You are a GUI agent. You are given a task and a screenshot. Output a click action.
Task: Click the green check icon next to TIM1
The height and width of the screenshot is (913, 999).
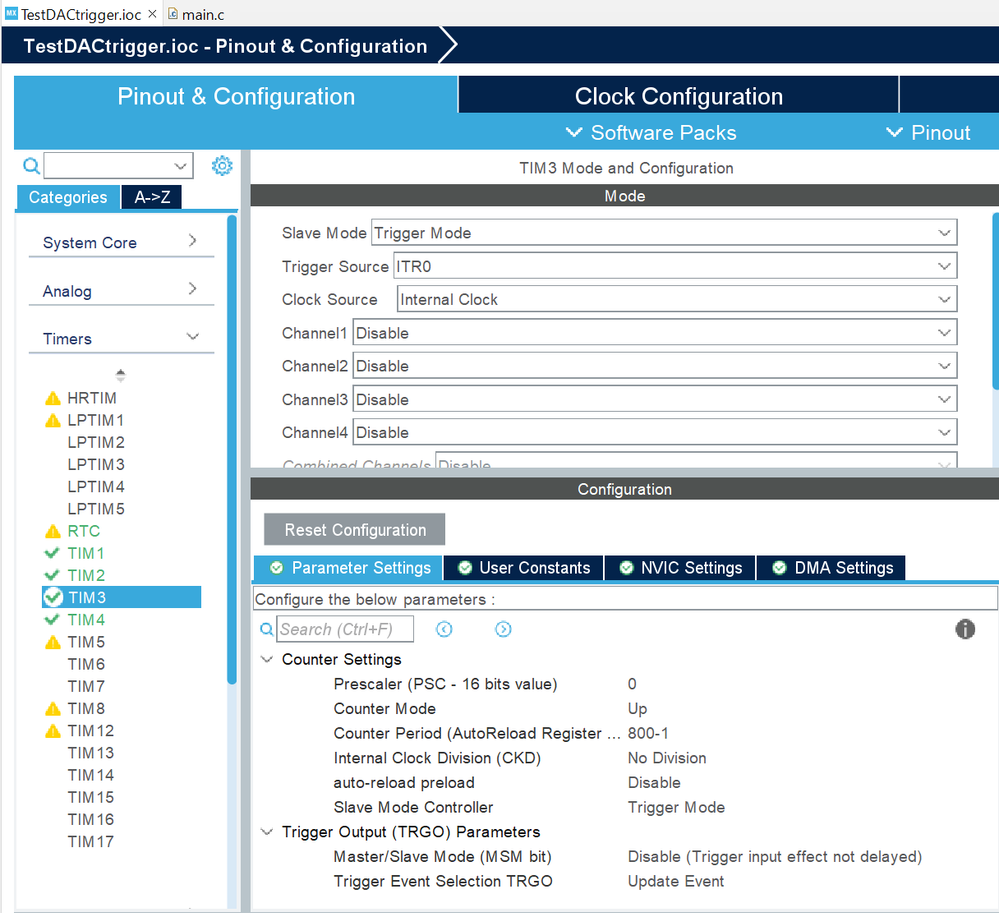52,553
